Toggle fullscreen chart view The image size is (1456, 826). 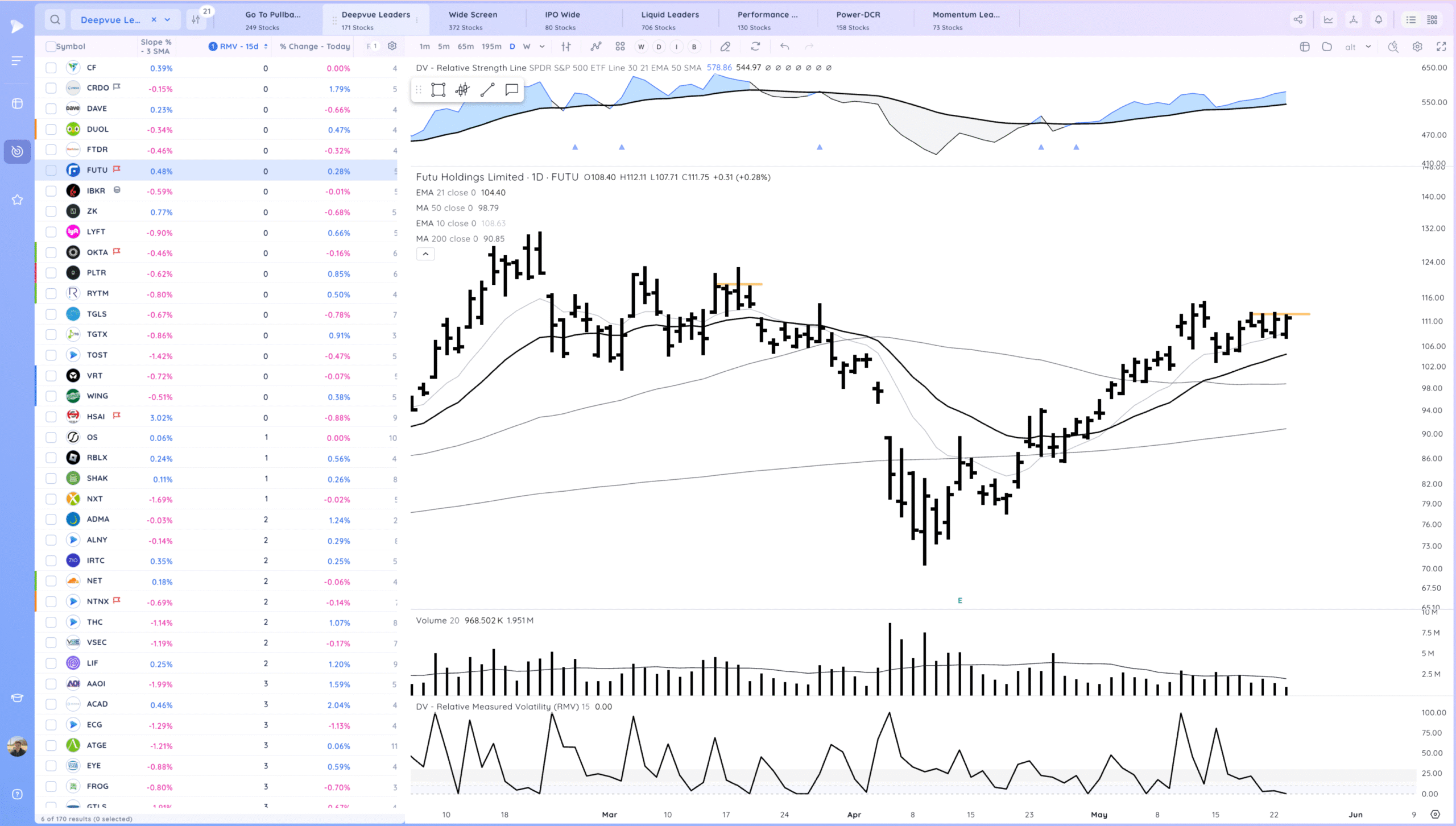pyautogui.click(x=1443, y=47)
